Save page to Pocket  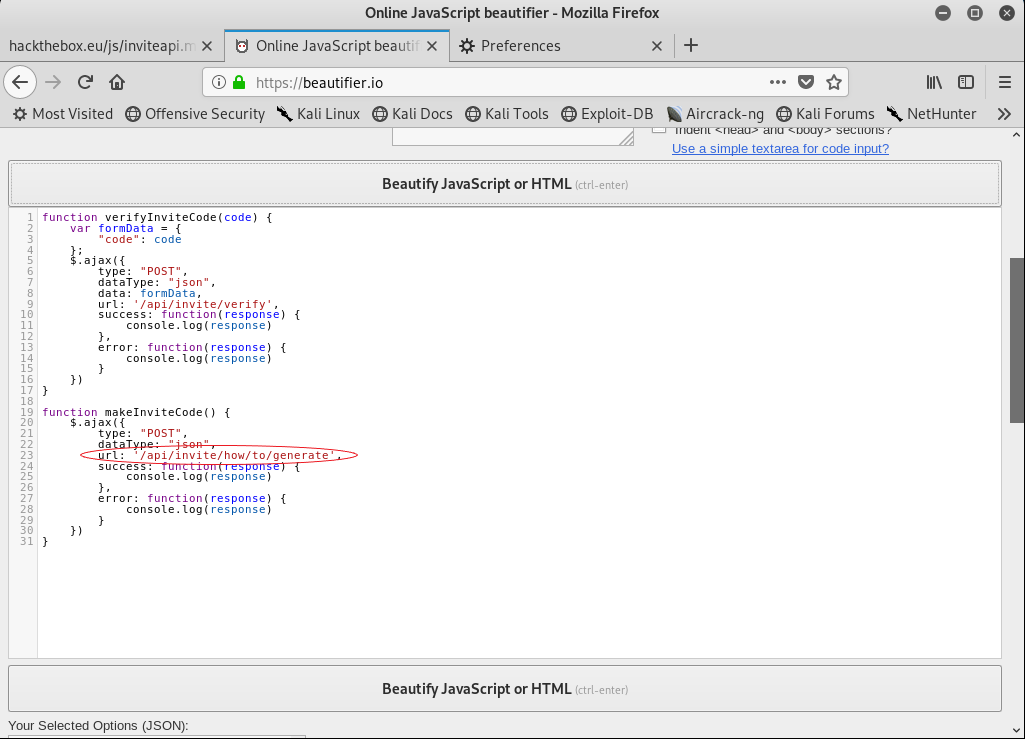pos(806,82)
